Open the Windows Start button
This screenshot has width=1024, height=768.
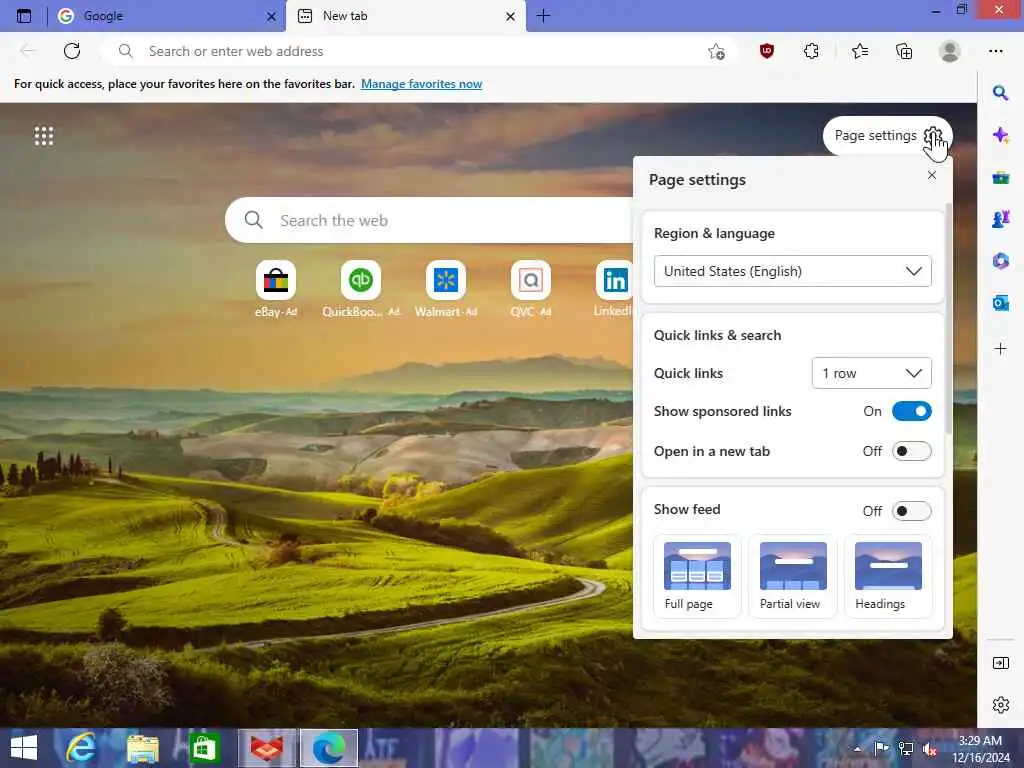click(x=24, y=748)
